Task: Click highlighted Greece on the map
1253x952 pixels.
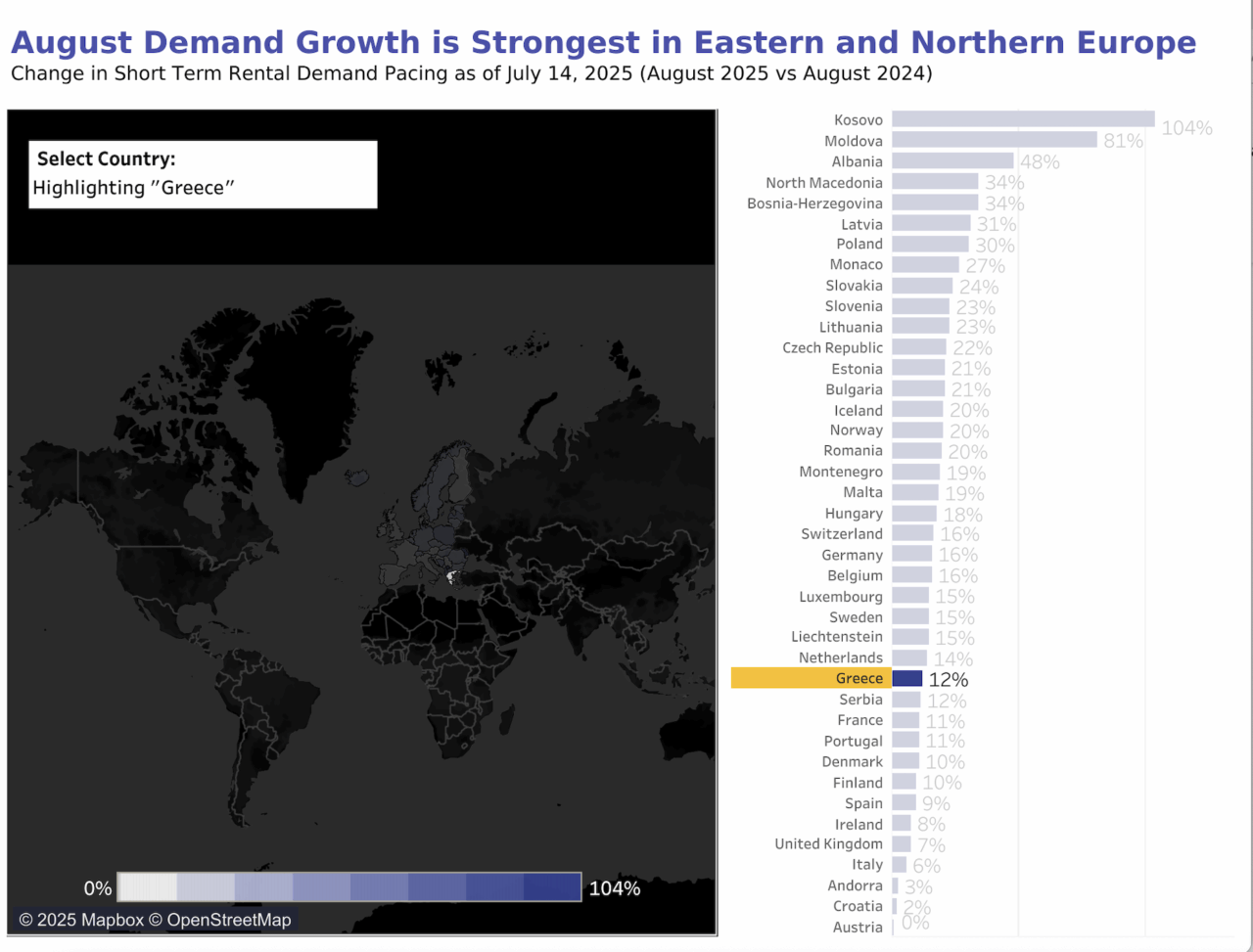Action: tap(451, 577)
